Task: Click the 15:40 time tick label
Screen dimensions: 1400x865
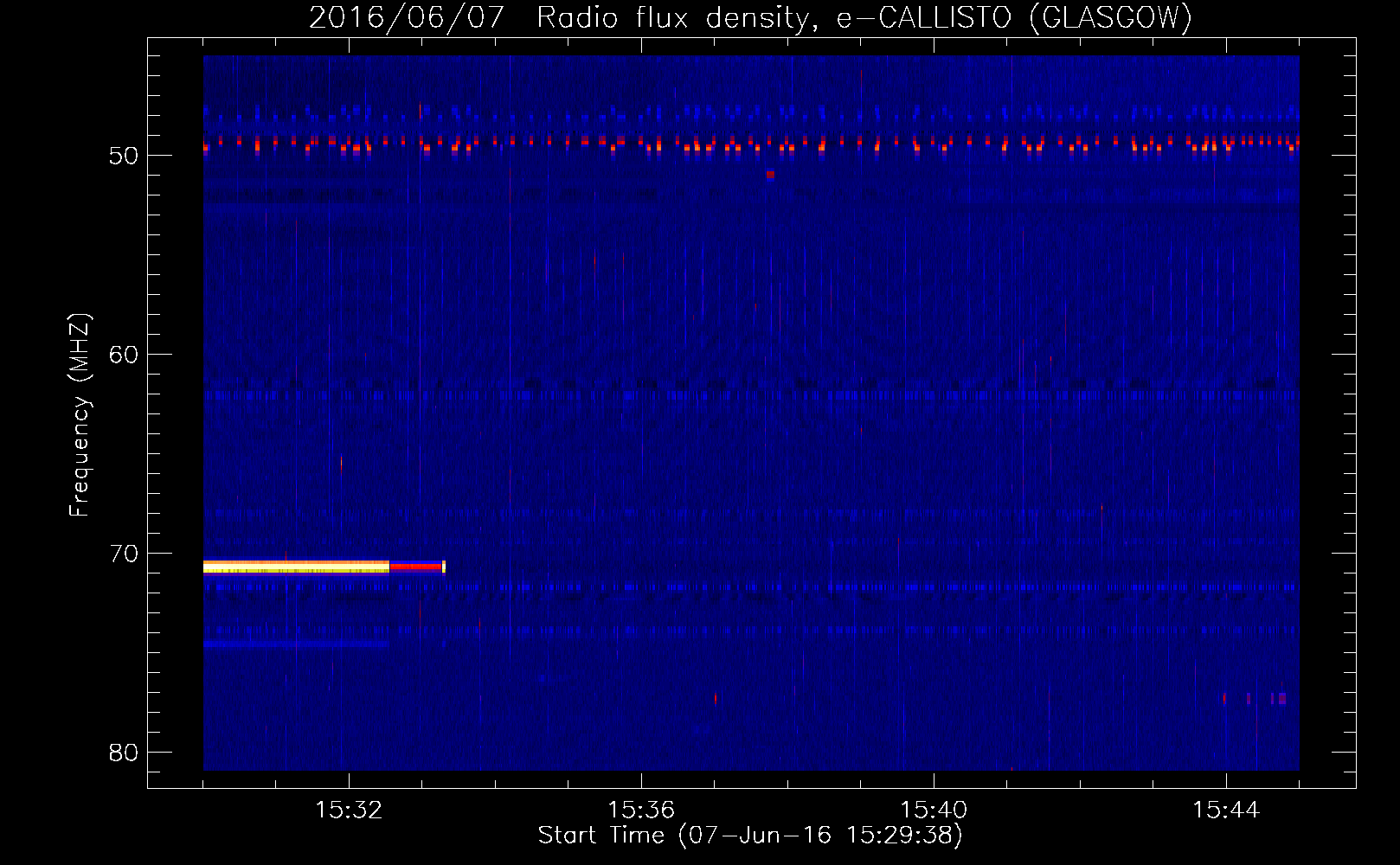Action: pos(934,811)
